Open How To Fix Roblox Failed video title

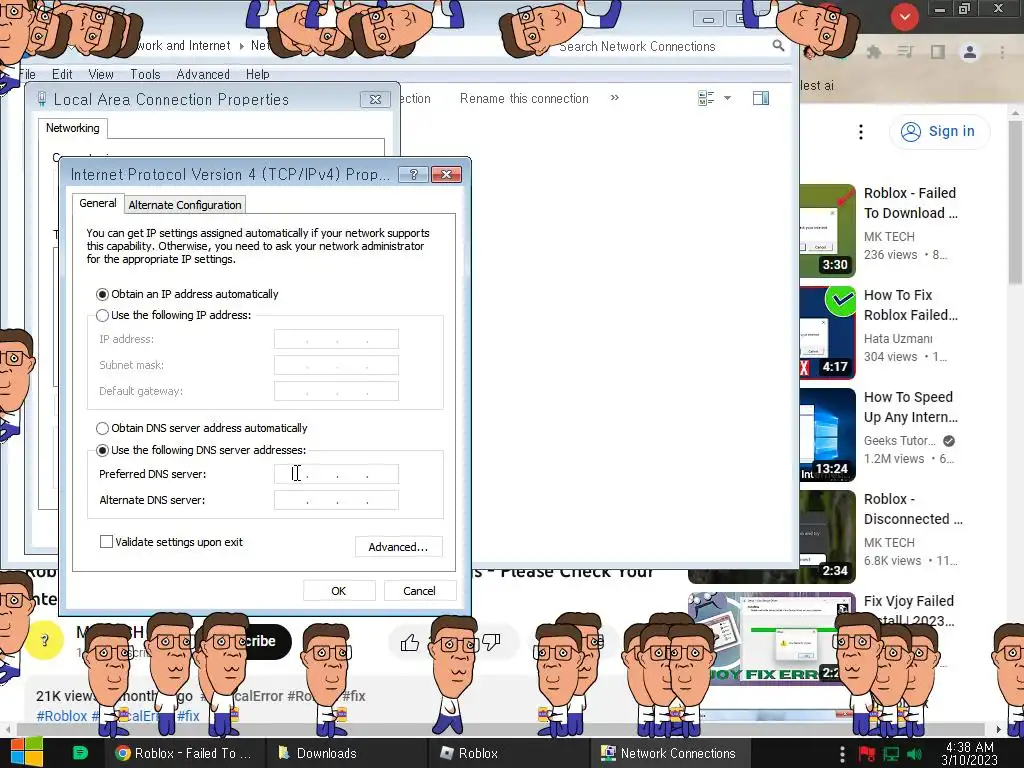point(910,305)
